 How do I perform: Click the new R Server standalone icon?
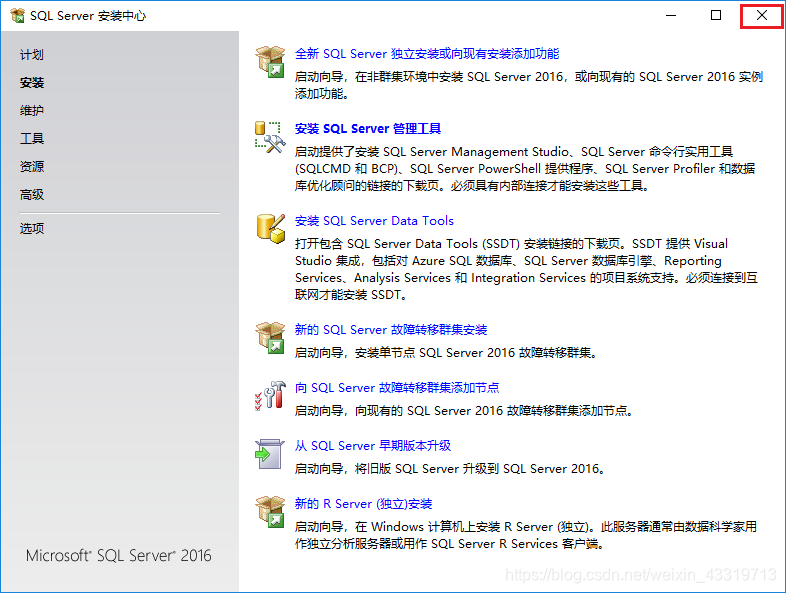pyautogui.click(x=270, y=511)
